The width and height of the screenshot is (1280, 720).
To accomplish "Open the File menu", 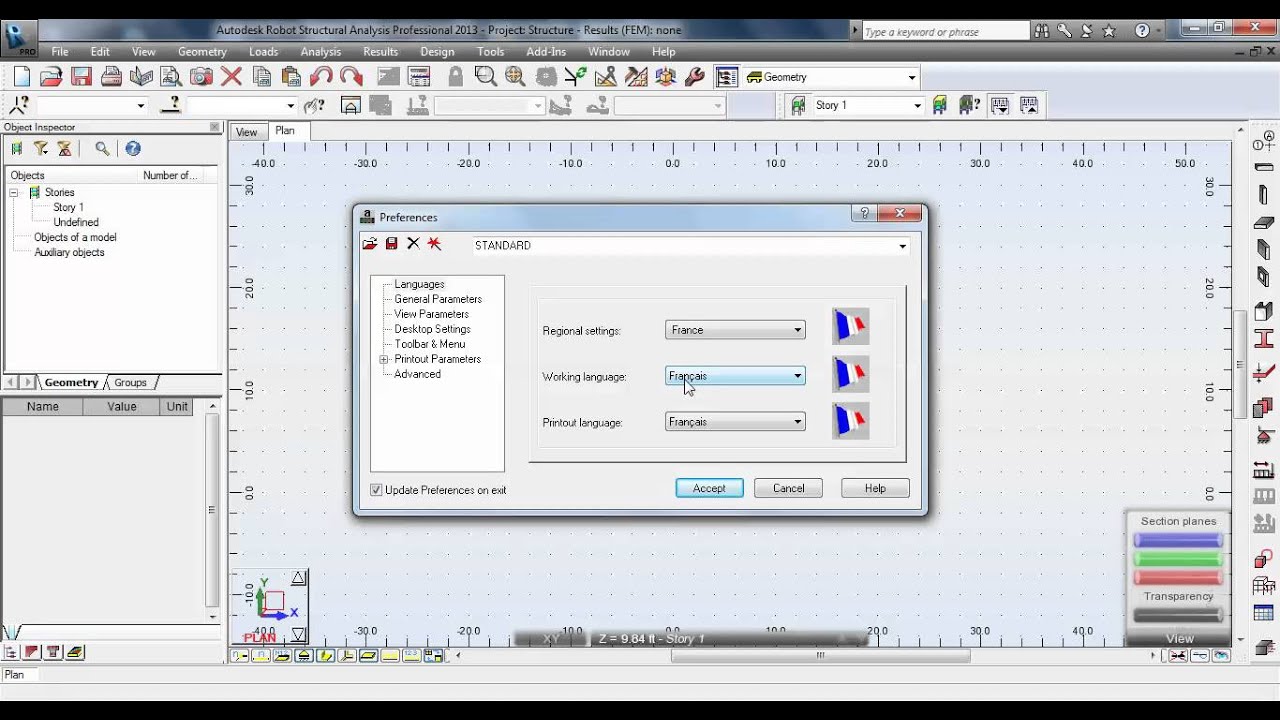I will (60, 52).
